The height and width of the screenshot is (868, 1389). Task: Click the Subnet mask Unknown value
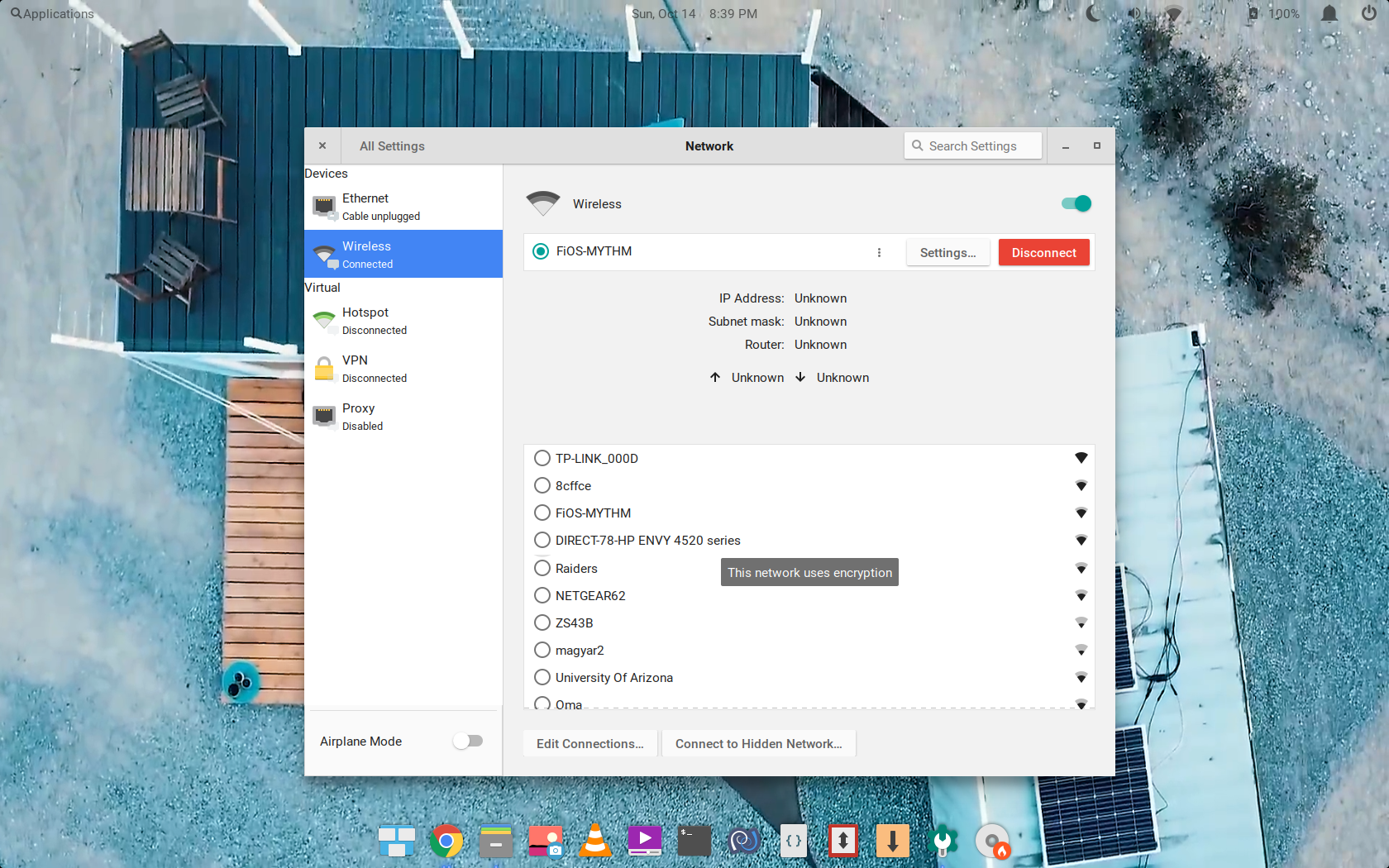click(x=820, y=321)
